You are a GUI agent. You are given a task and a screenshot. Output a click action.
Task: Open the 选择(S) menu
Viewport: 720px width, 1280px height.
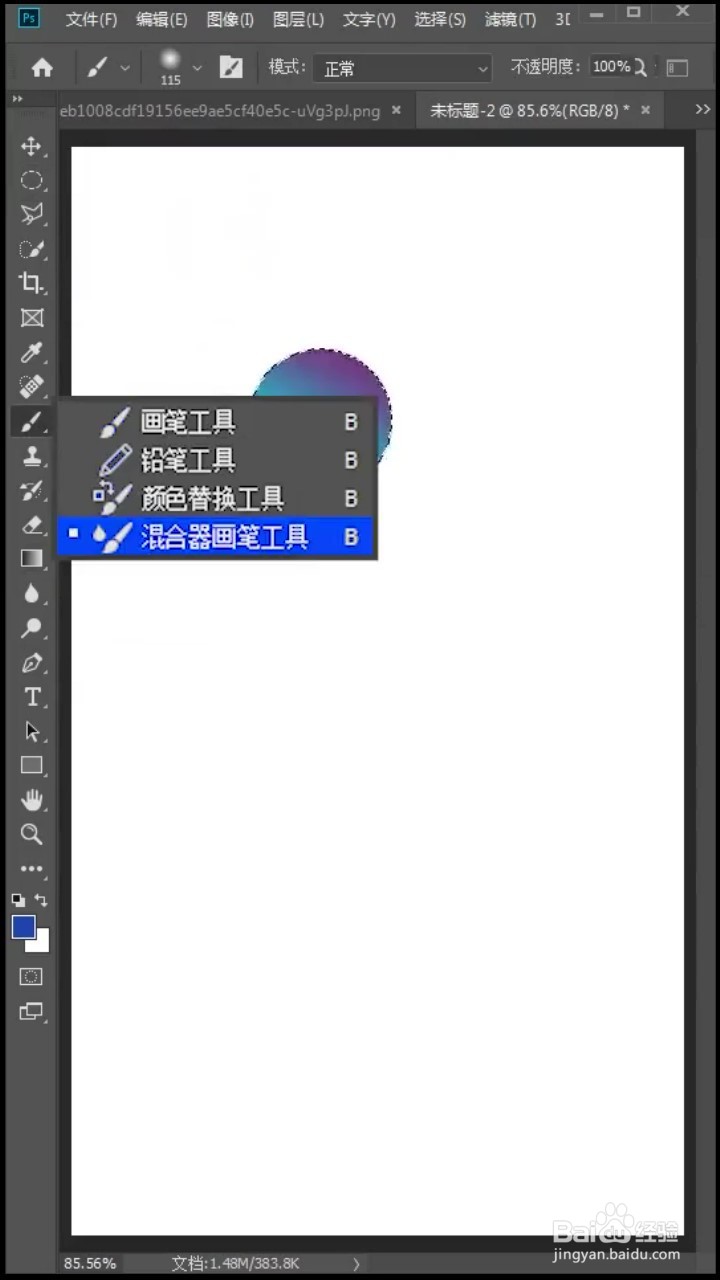coord(440,19)
